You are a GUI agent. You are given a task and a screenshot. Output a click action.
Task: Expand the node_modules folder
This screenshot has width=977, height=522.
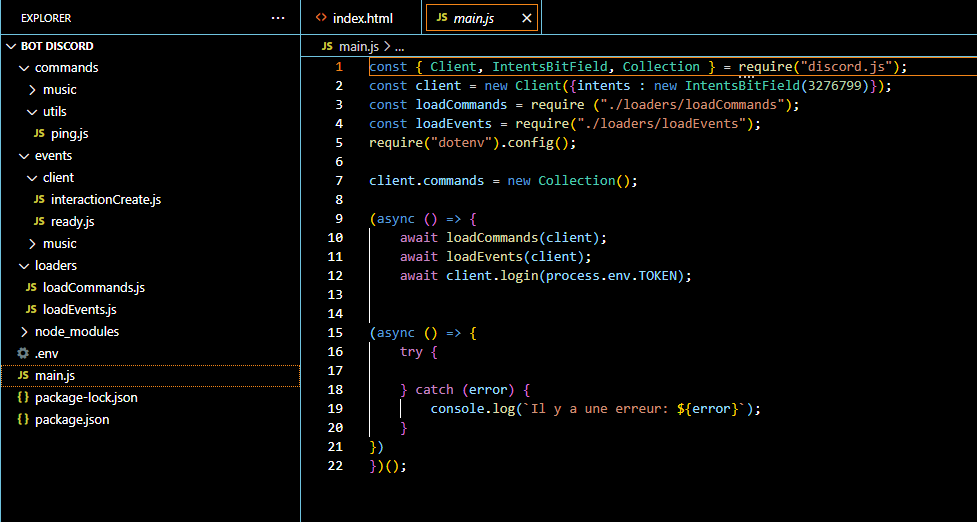tap(24, 332)
